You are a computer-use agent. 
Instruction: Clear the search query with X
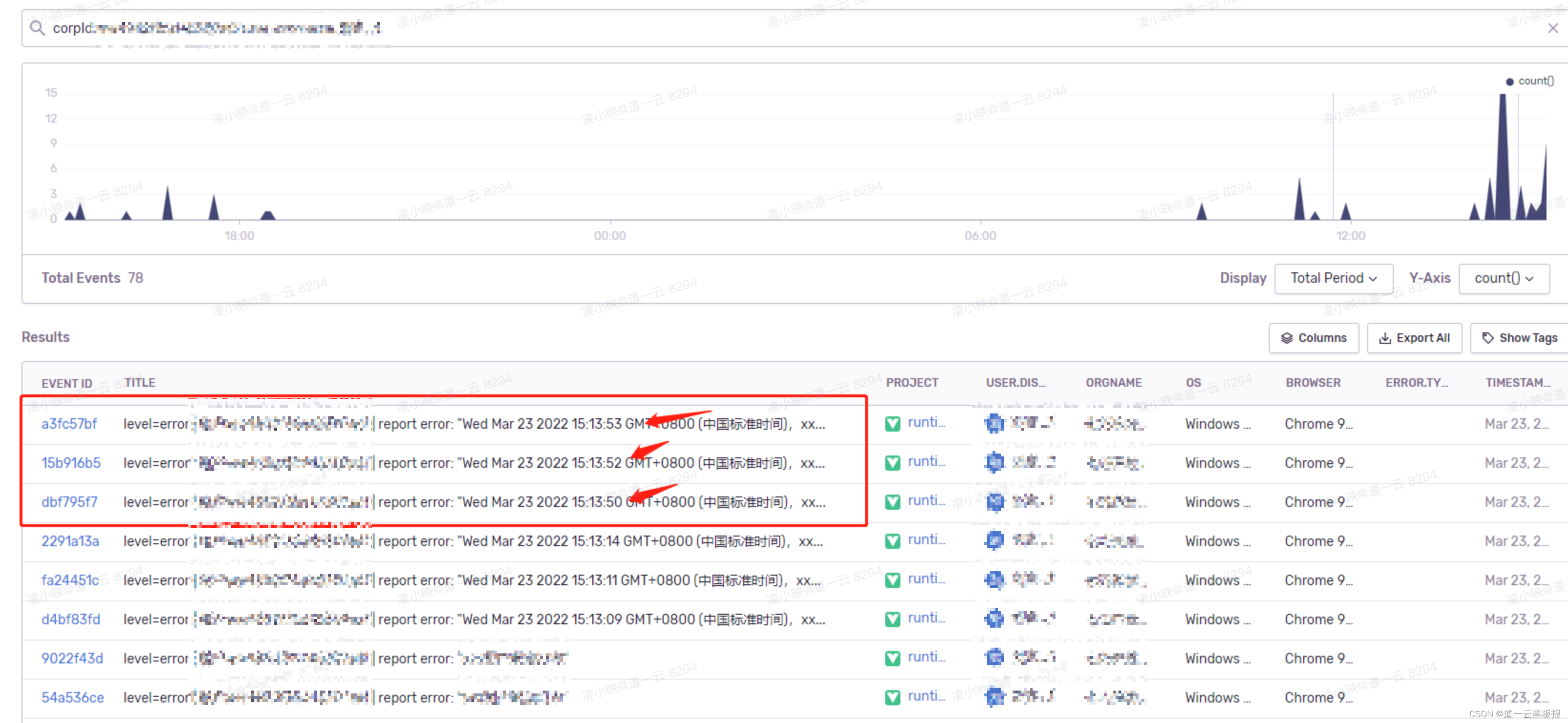pos(1553,28)
